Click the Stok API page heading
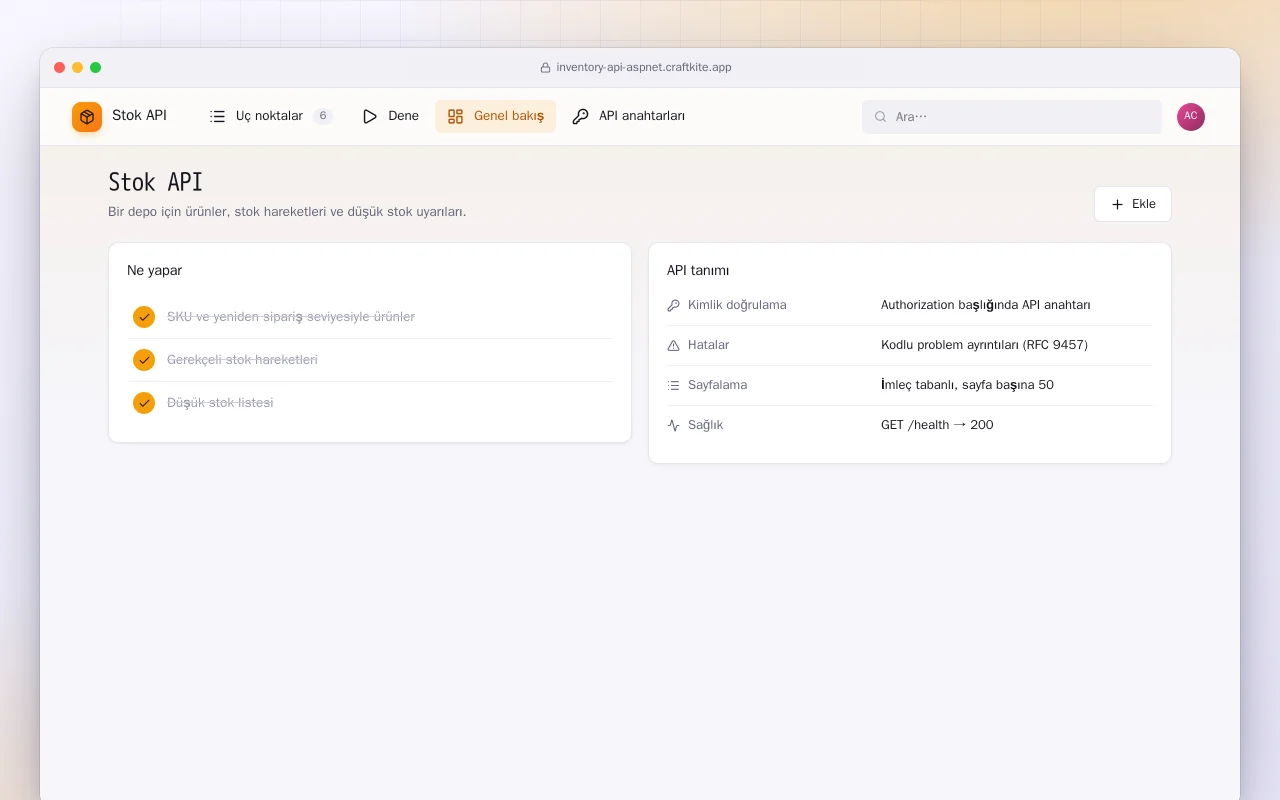Image resolution: width=1280 pixels, height=800 pixels. point(155,182)
